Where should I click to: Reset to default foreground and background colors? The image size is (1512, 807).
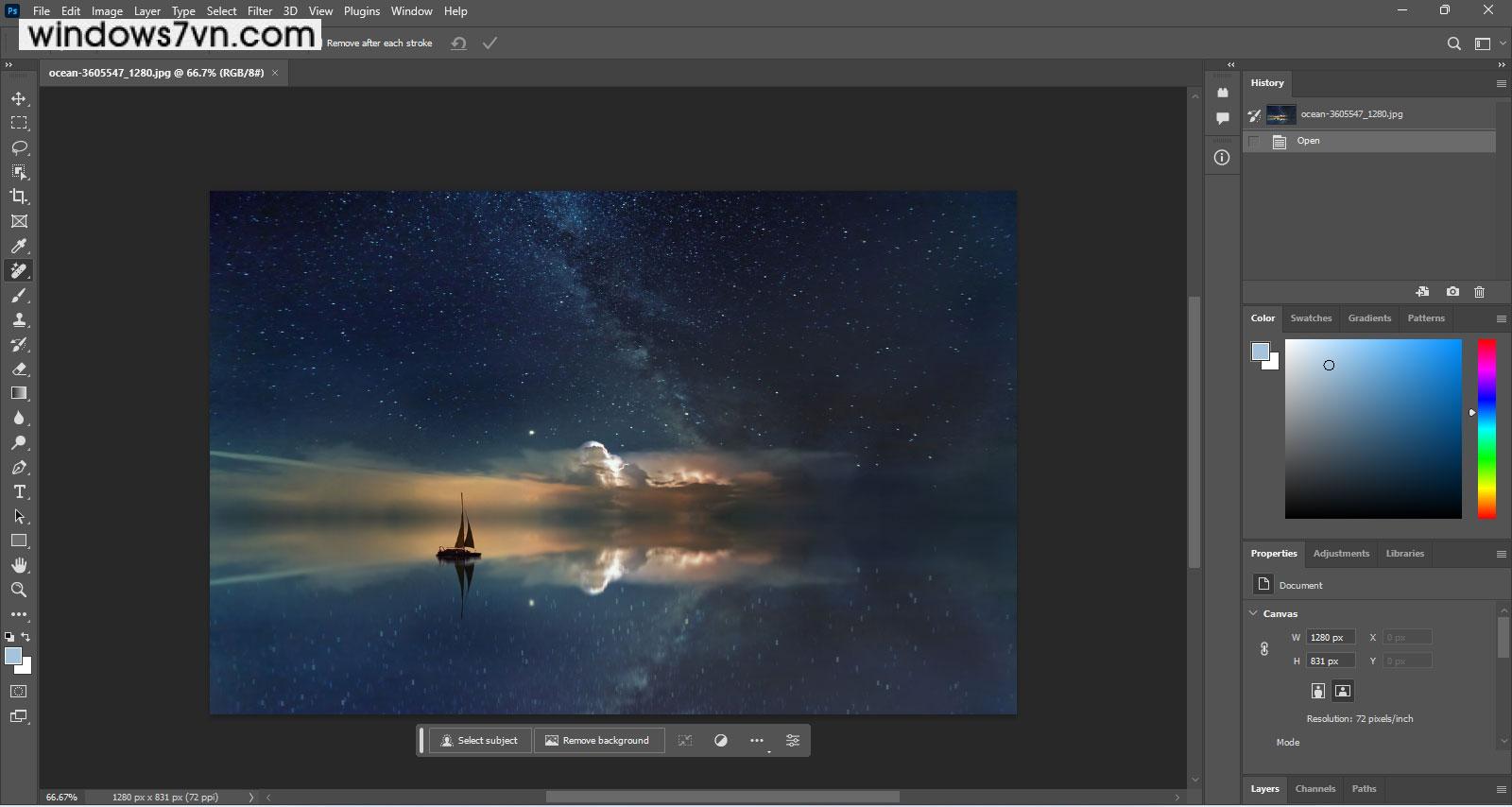point(9,637)
